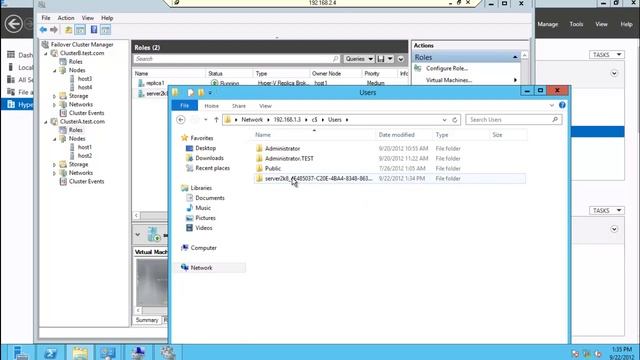Open File Explorer from the taskbar
The image size is (640, 360).
tap(80, 352)
